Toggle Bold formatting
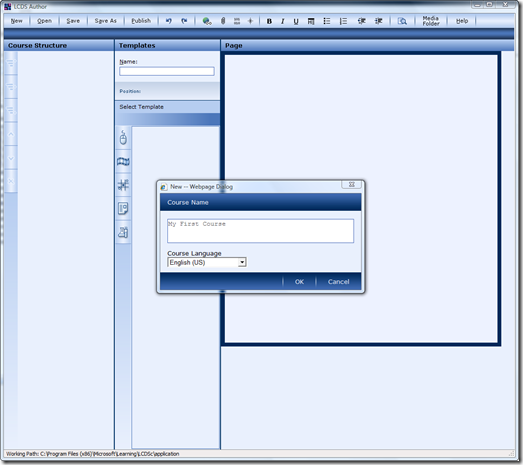Viewport: 523px width, 465px height. point(269,21)
